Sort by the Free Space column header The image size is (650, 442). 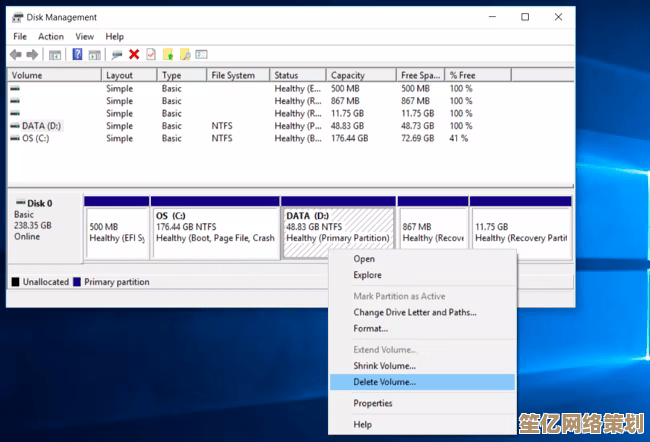[x=420, y=75]
